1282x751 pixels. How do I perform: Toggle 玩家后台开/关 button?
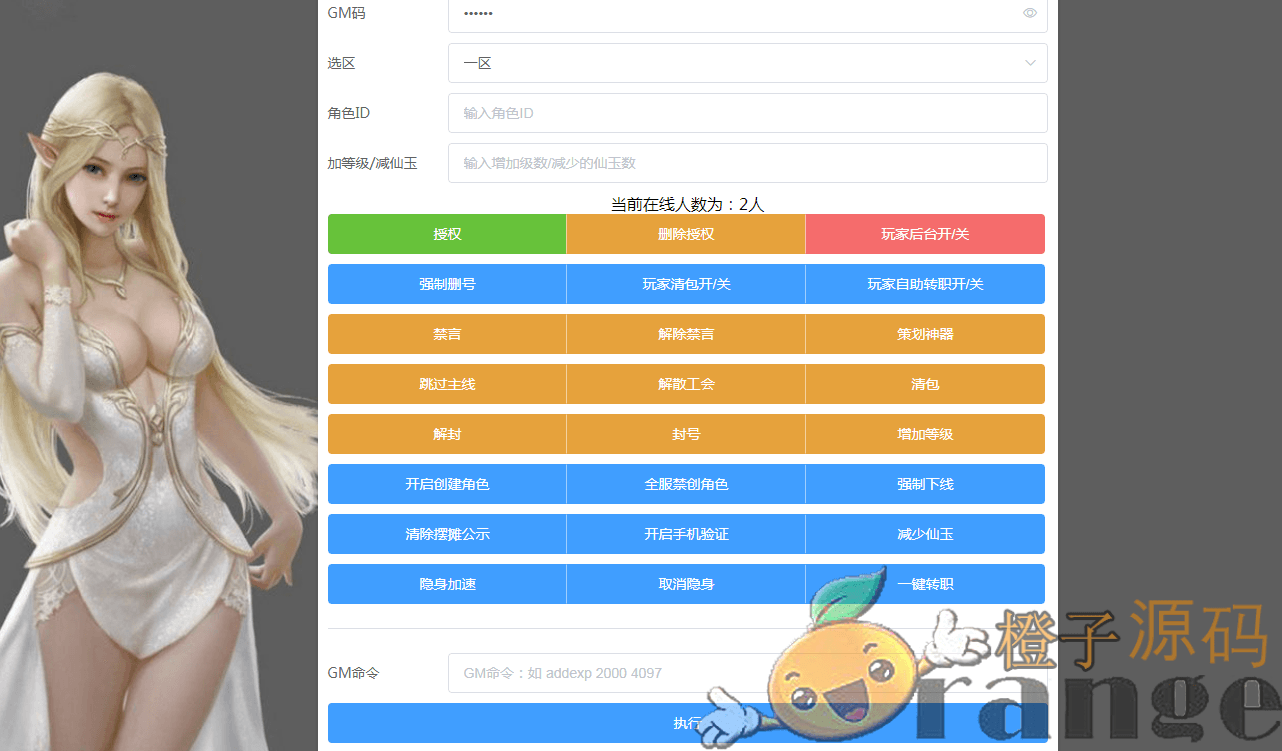[x=925, y=234]
